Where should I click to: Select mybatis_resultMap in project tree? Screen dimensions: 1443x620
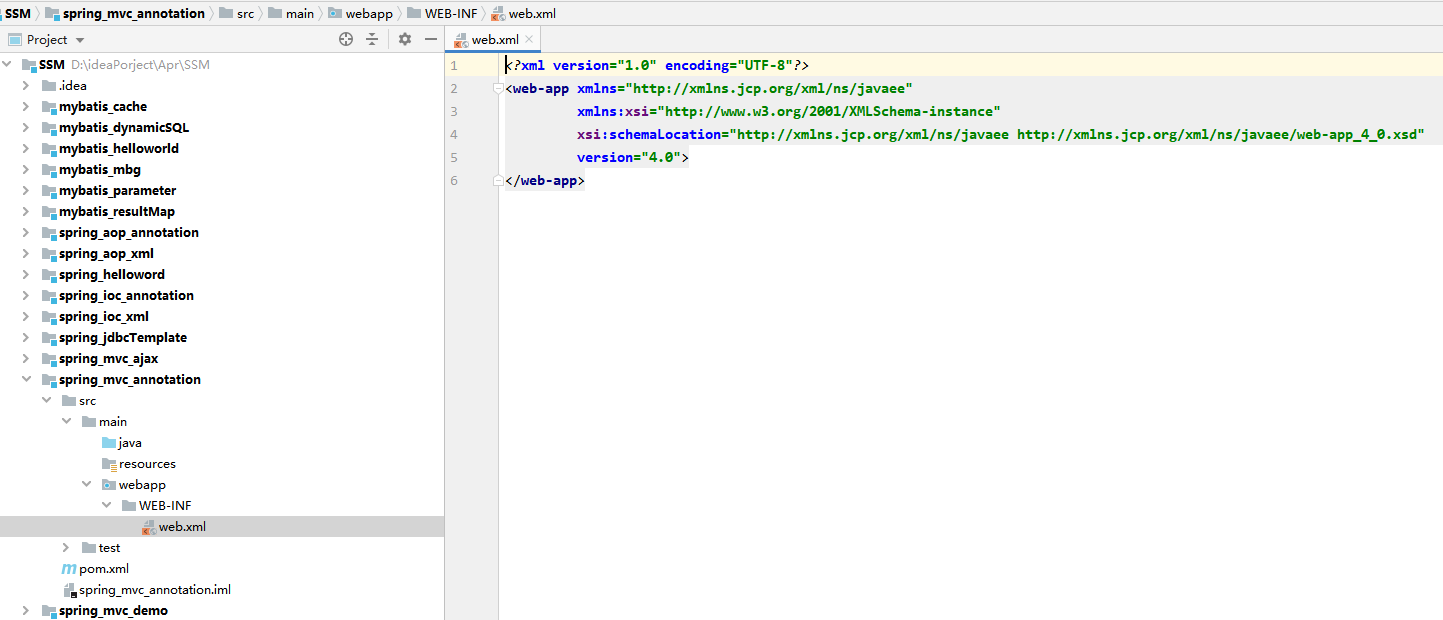[x=117, y=211]
